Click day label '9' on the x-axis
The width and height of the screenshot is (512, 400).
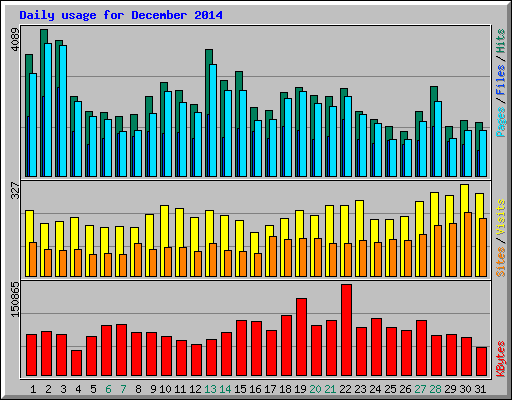[153, 389]
